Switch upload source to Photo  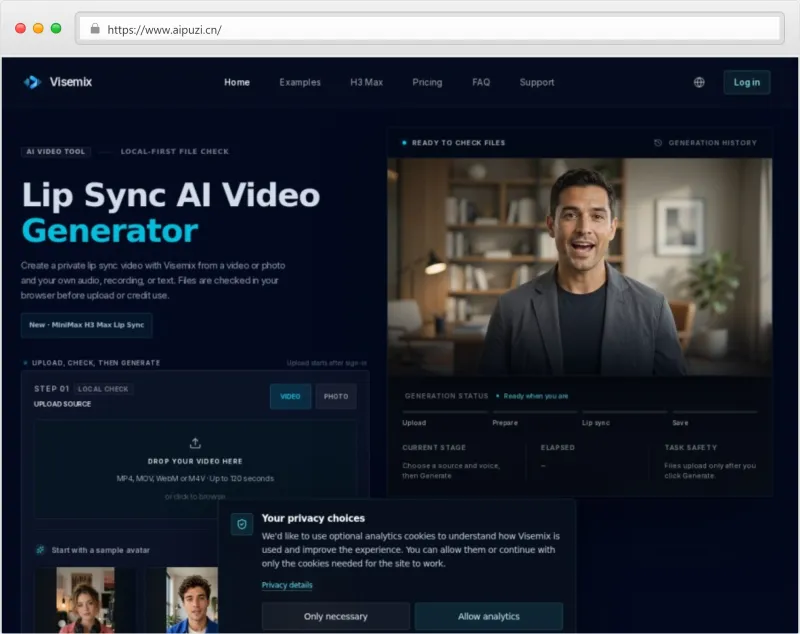pyautogui.click(x=336, y=396)
